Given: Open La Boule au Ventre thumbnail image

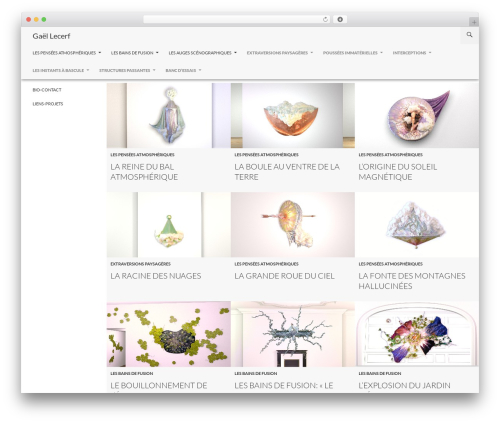Looking at the screenshot, I should point(293,115).
